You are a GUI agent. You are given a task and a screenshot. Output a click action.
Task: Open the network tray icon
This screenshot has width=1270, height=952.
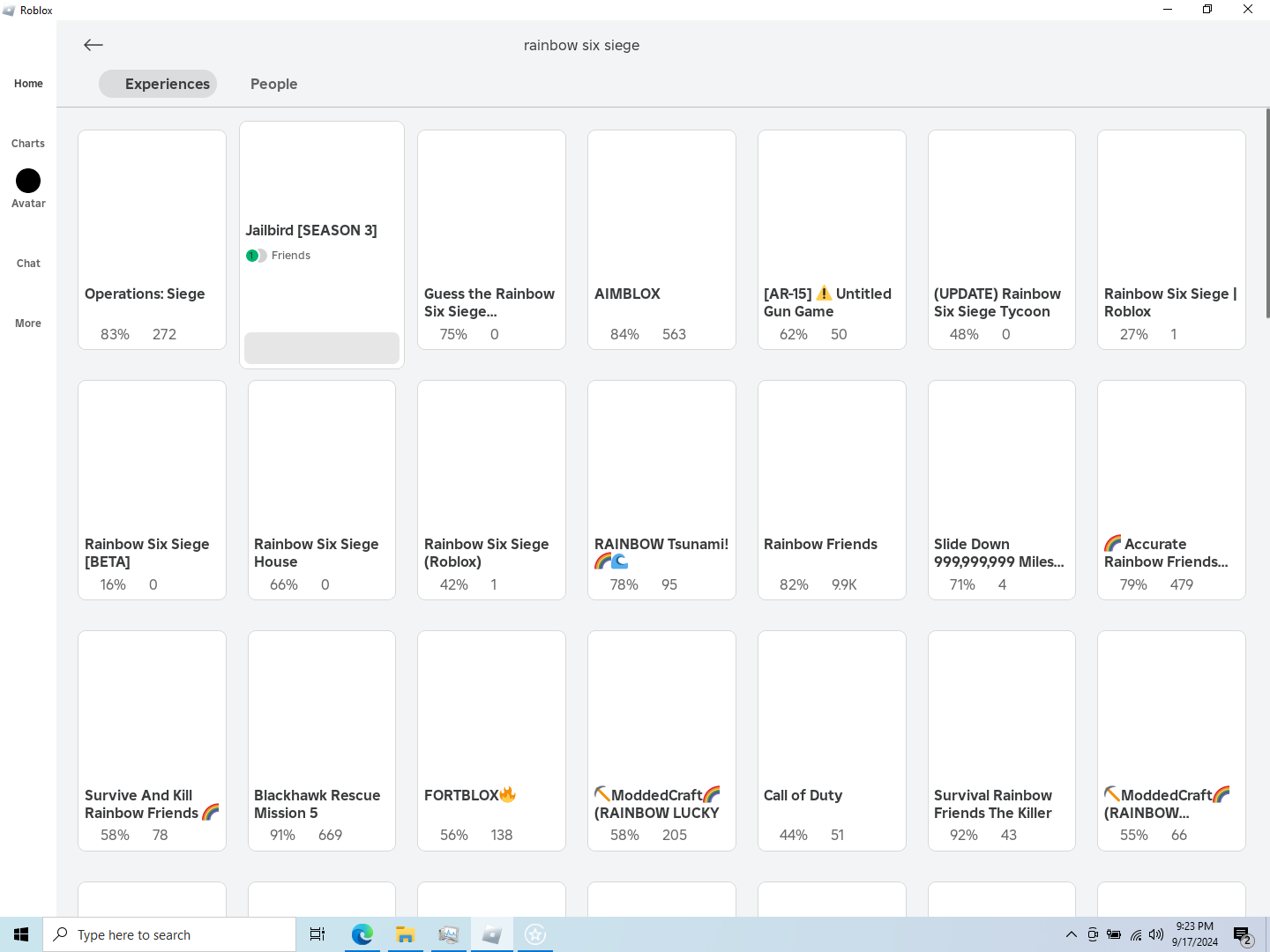pyautogui.click(x=1136, y=934)
